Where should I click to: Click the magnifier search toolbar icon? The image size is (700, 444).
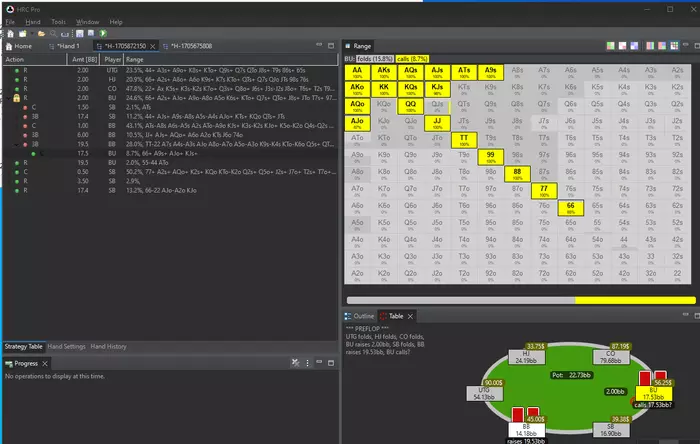tap(54, 33)
